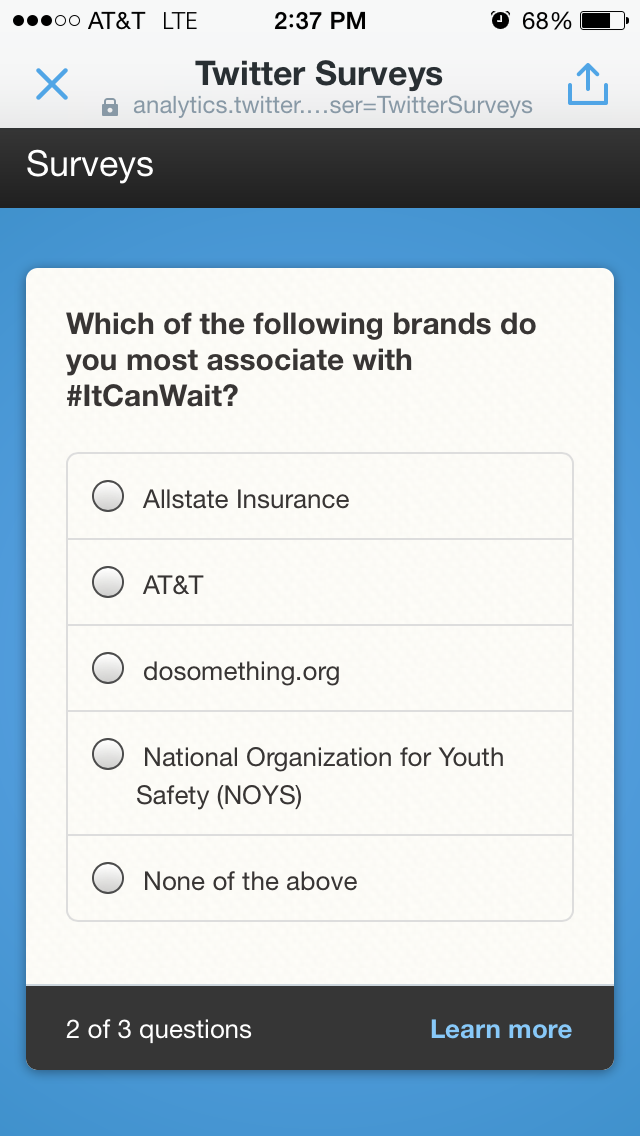Tap the lock icon beside URL
This screenshot has height=1136, width=640.
point(110,107)
